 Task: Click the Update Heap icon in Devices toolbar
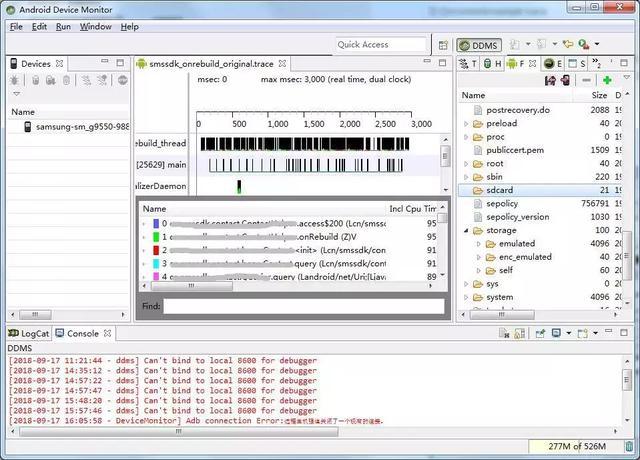point(36,80)
